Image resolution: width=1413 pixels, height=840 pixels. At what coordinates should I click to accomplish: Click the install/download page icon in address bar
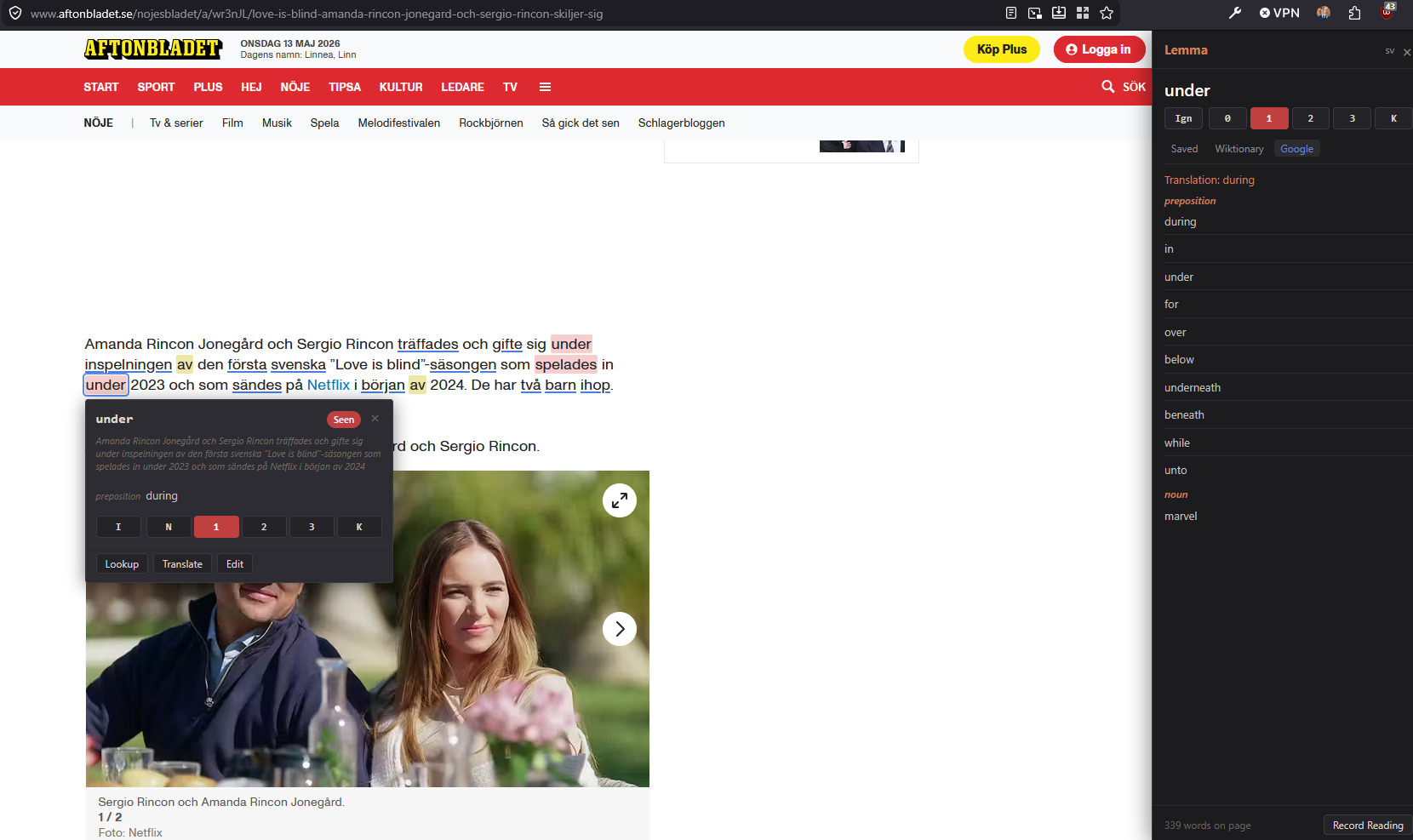[x=1059, y=13]
